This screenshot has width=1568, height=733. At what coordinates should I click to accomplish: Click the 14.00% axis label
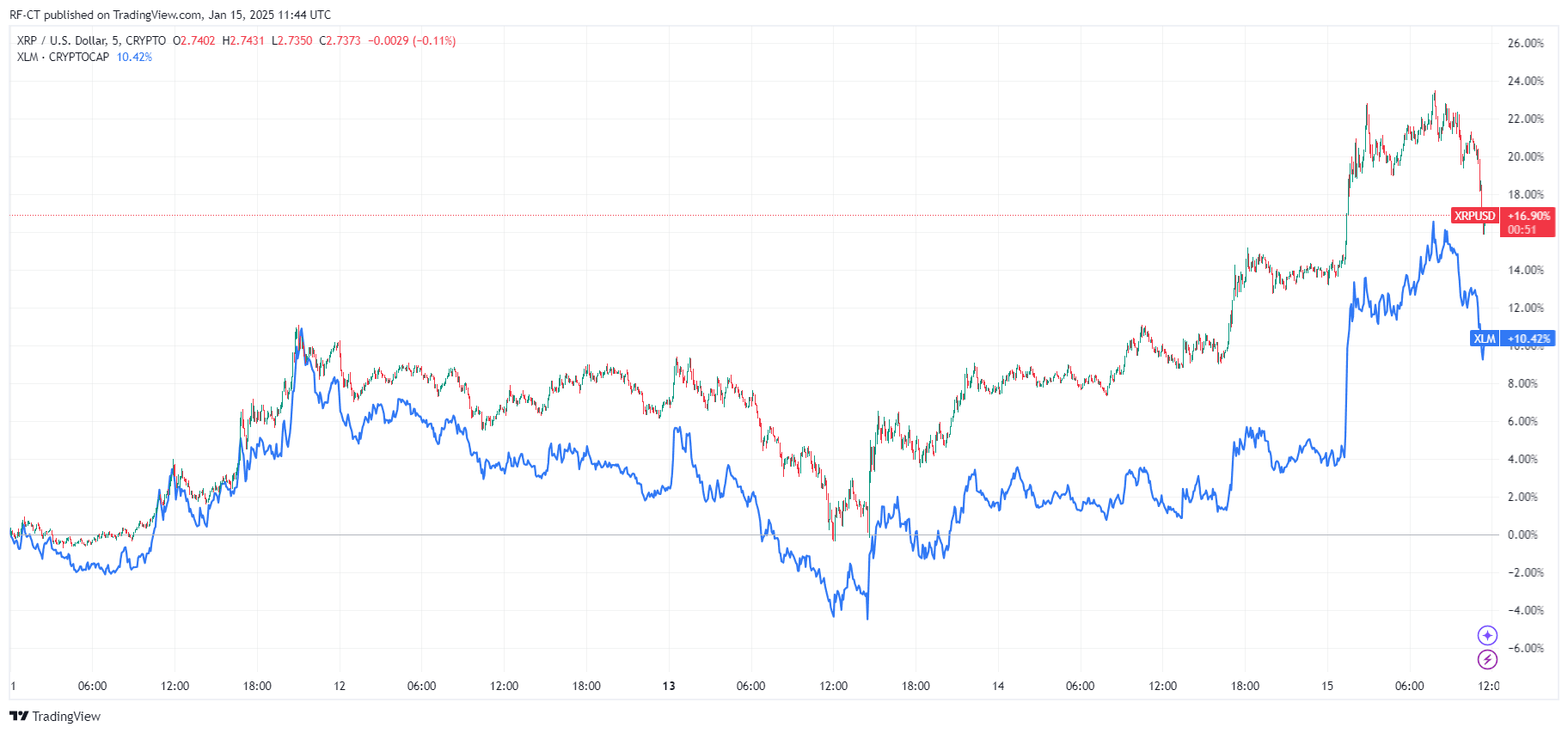tap(1526, 270)
